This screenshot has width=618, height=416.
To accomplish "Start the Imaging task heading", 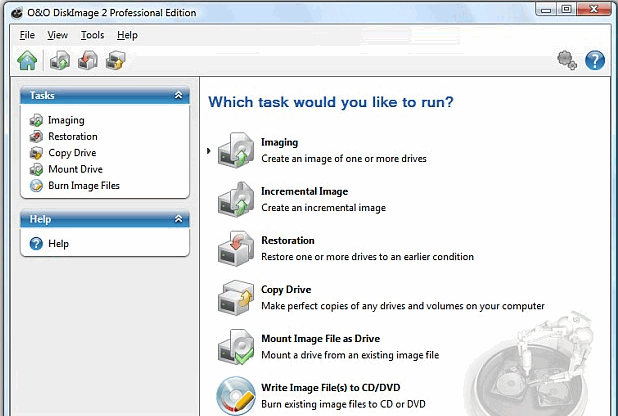I will click(x=279, y=142).
